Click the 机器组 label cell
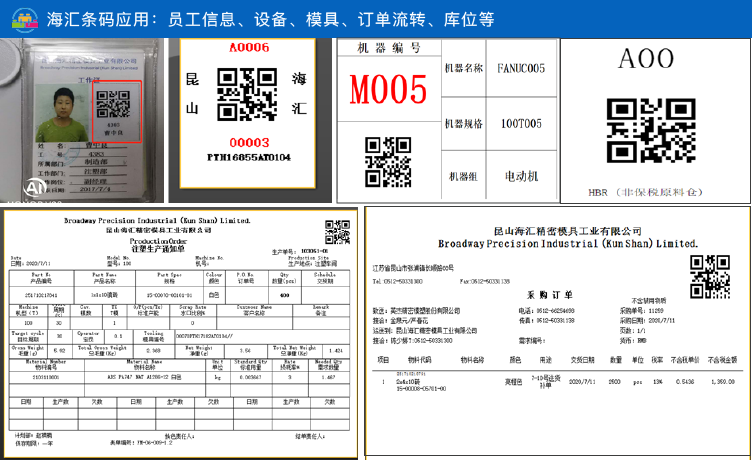Screen dimensions: 752x460 [x=463, y=177]
